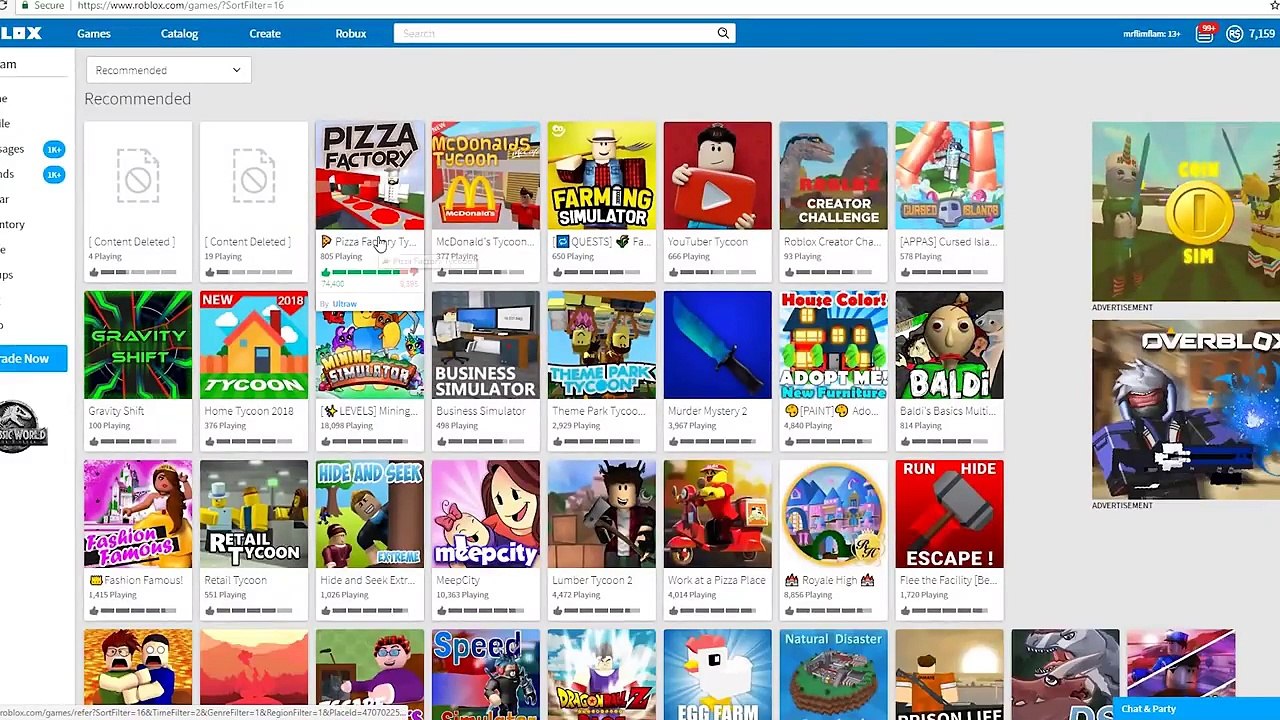Open Flee the Facility thumbnail
Screen dimensions: 1280x720
950,514
